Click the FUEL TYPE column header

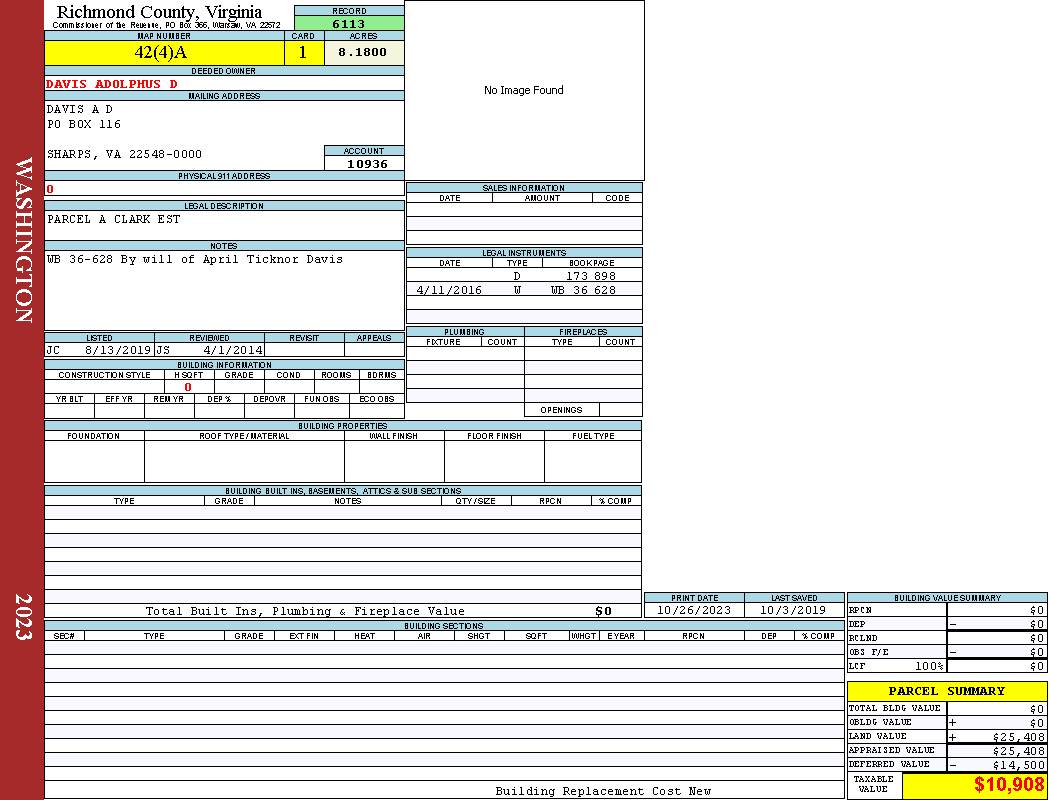click(593, 436)
